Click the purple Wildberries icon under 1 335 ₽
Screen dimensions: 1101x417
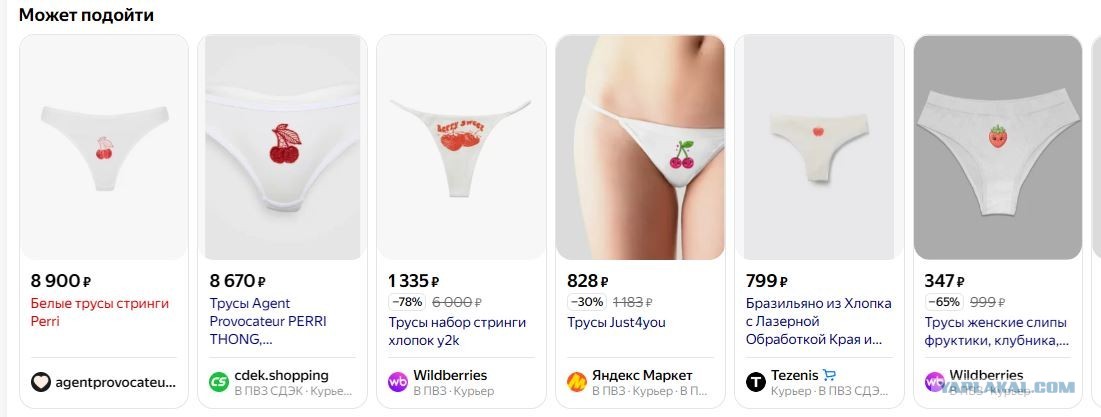(398, 382)
